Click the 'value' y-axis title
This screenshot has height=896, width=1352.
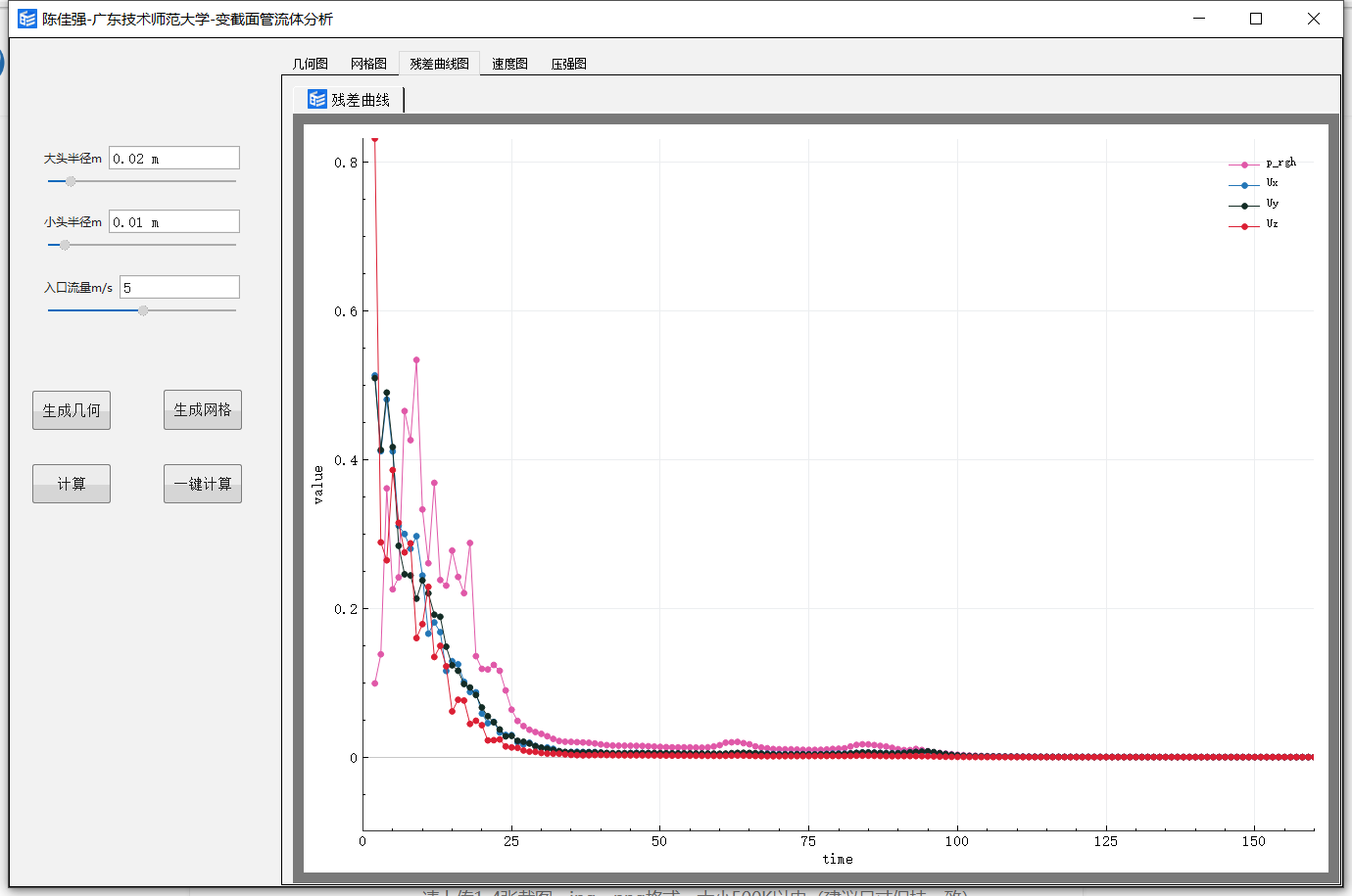pos(317,485)
